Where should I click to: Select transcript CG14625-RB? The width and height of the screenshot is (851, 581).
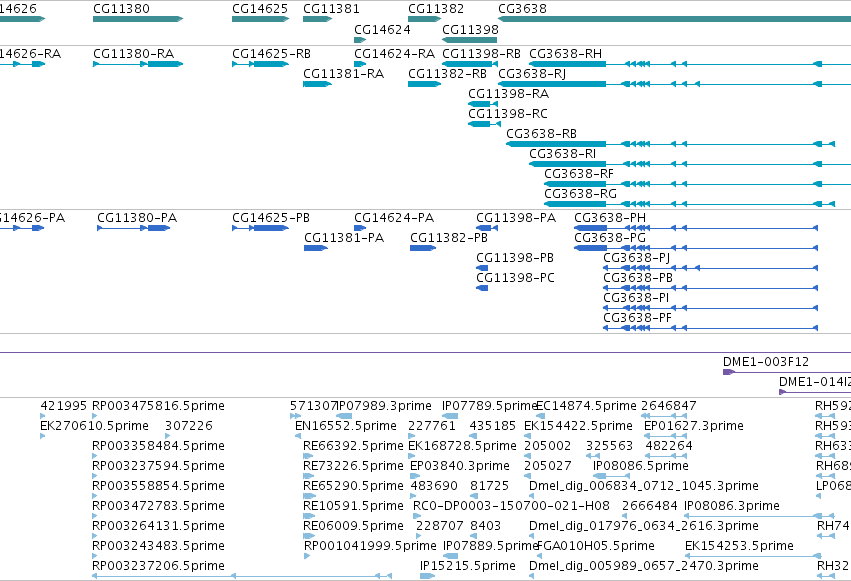click(x=271, y=54)
